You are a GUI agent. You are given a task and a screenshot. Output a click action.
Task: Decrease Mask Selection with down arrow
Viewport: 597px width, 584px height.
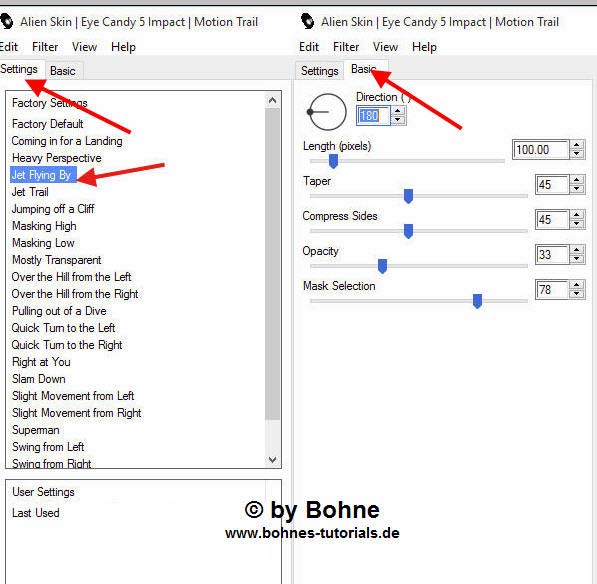pos(577,294)
